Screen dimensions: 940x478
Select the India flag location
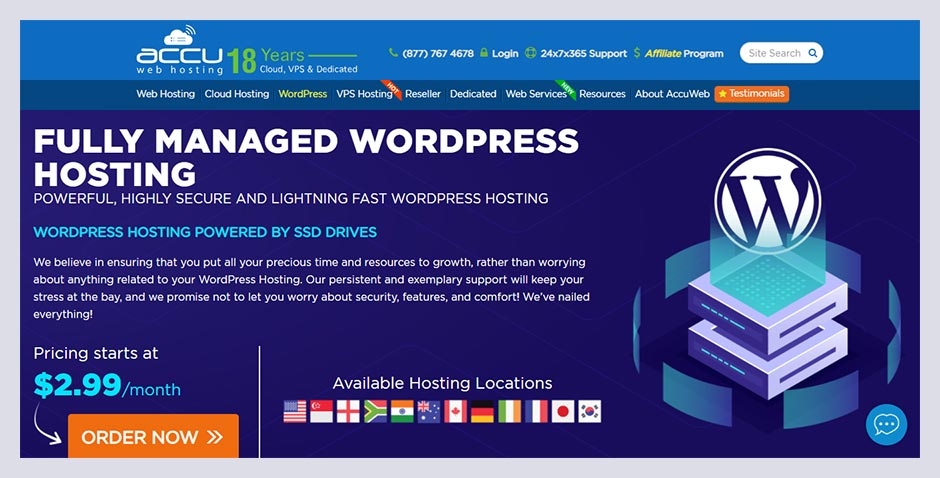[402, 411]
